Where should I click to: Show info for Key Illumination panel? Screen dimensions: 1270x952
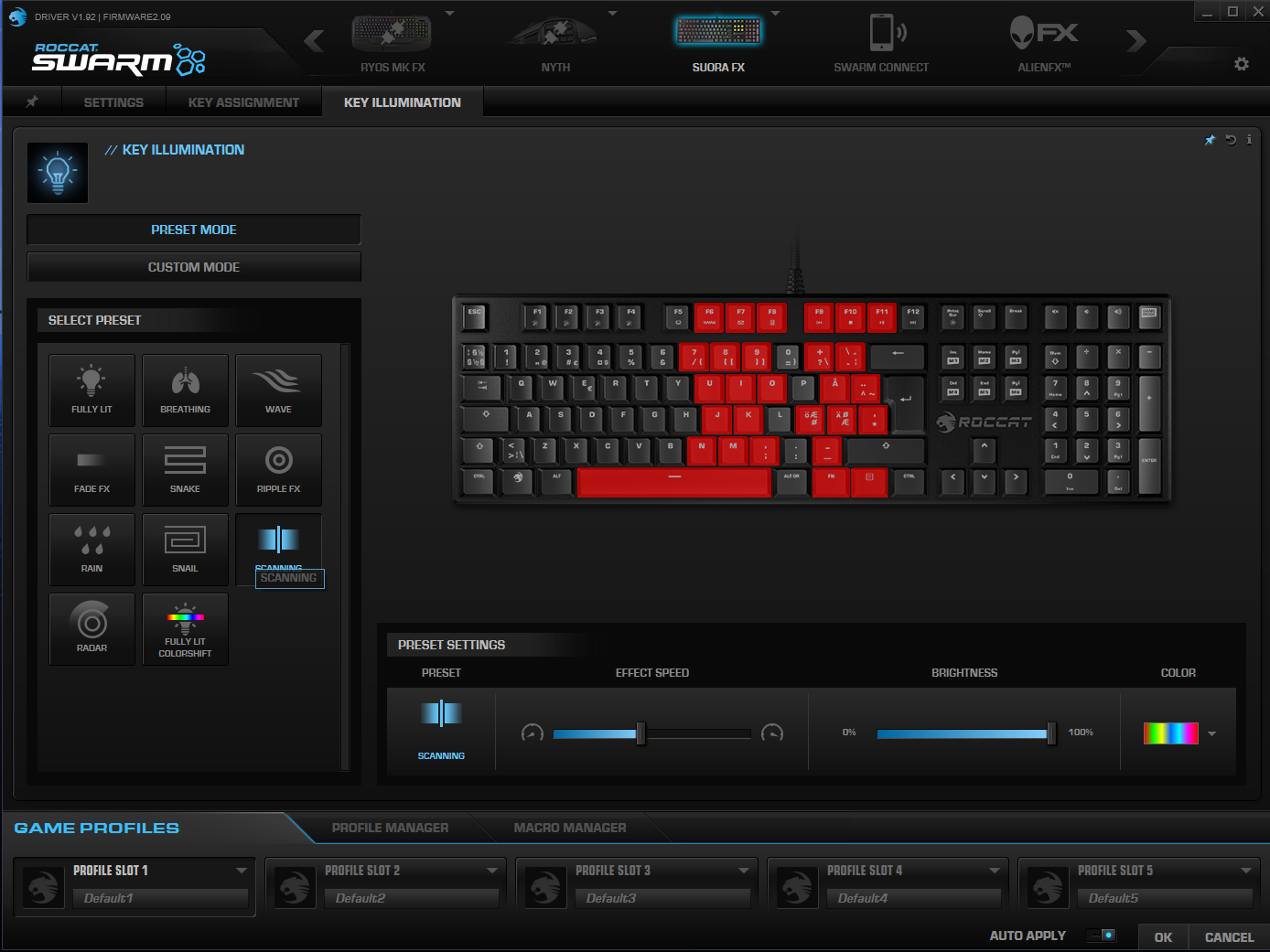tap(1249, 140)
